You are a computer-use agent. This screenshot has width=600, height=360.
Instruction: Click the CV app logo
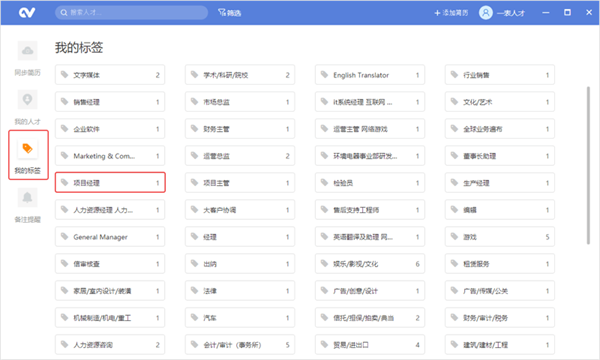click(x=27, y=13)
